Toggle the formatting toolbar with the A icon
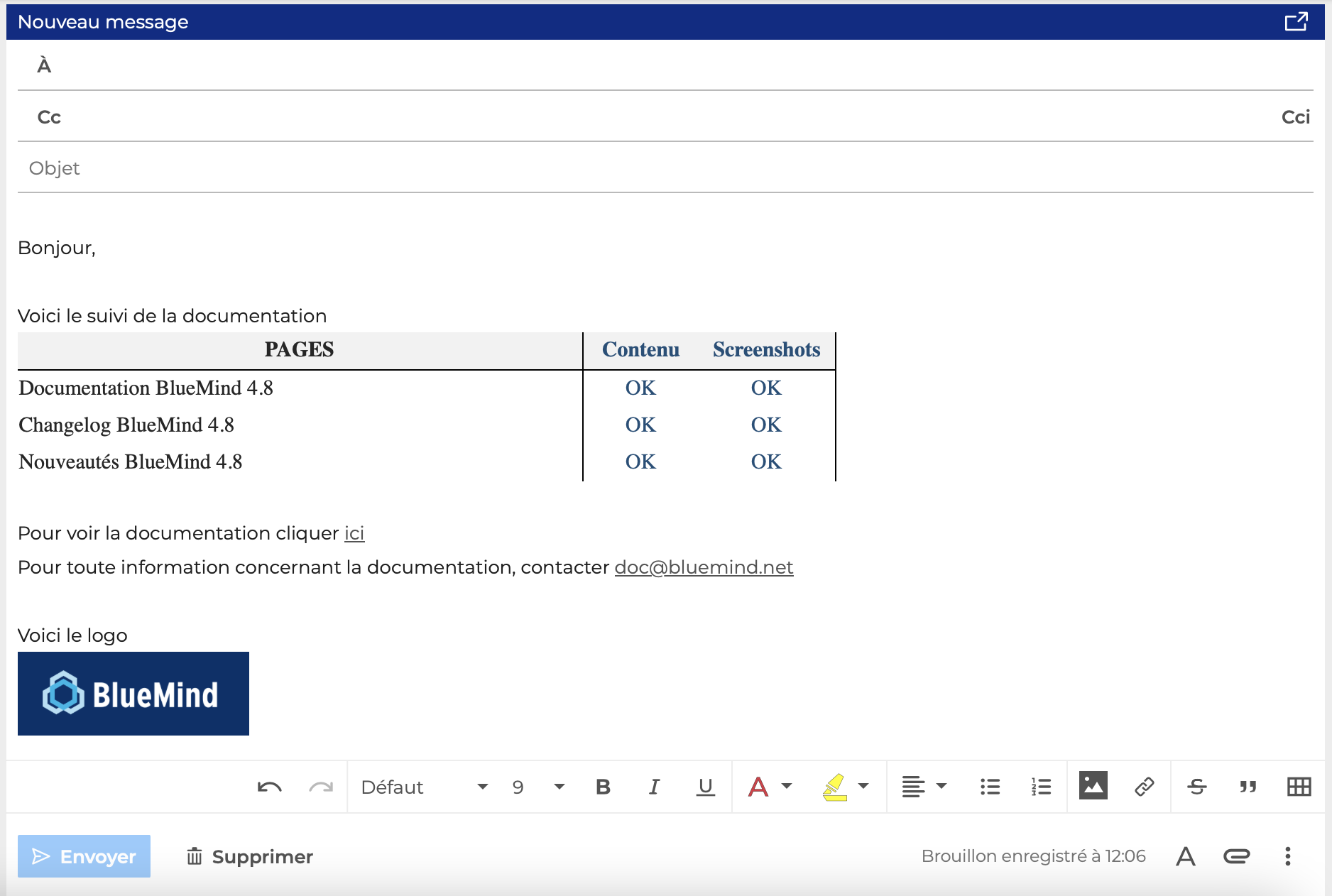The image size is (1332, 896). pos(1186,856)
